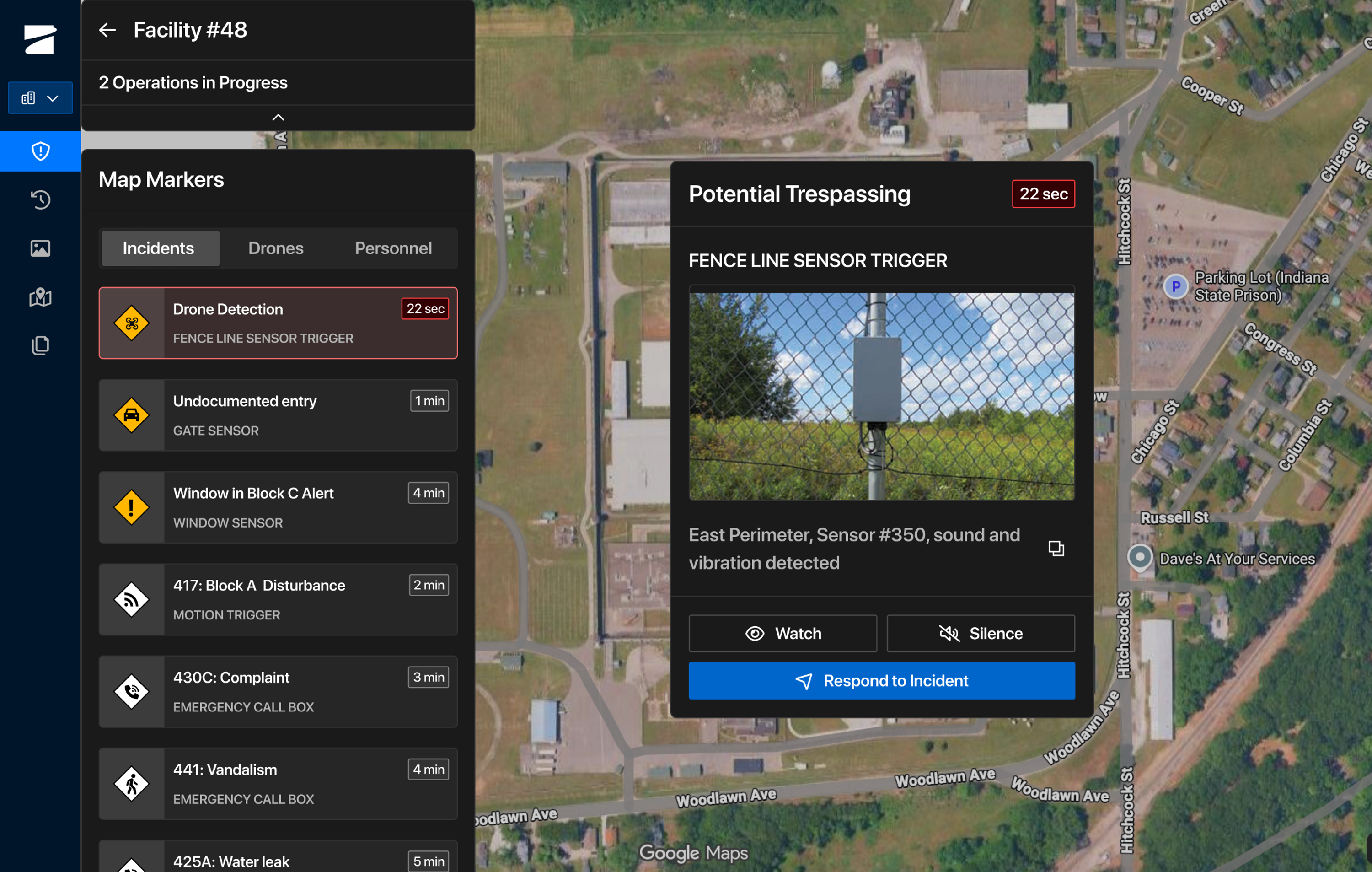Open the image gallery icon in sidebar
Screen dimensions: 1372x872
click(x=40, y=248)
